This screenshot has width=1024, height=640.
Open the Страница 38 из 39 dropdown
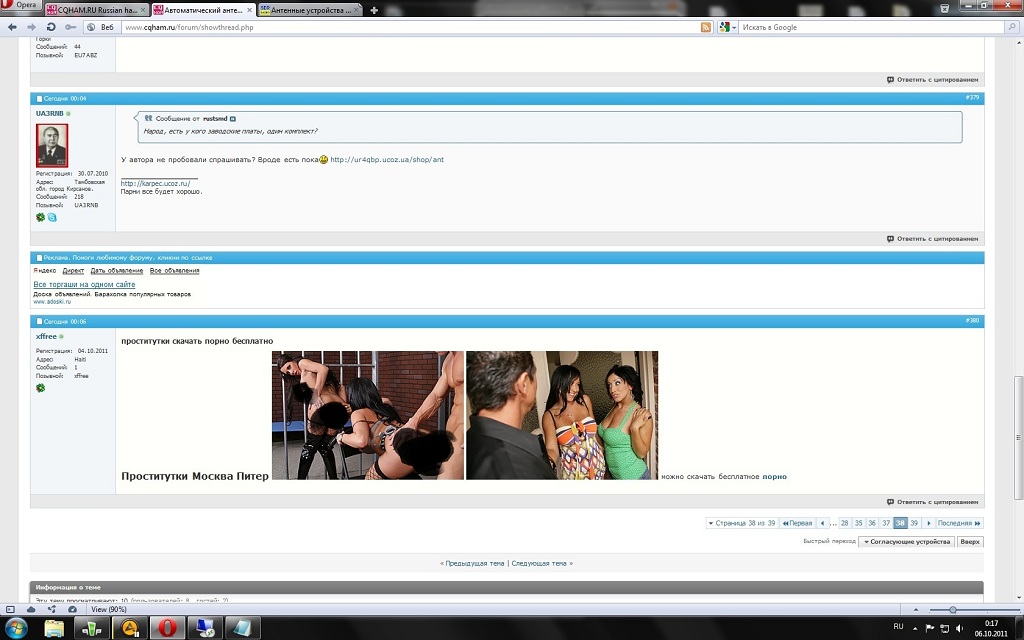tap(741, 523)
